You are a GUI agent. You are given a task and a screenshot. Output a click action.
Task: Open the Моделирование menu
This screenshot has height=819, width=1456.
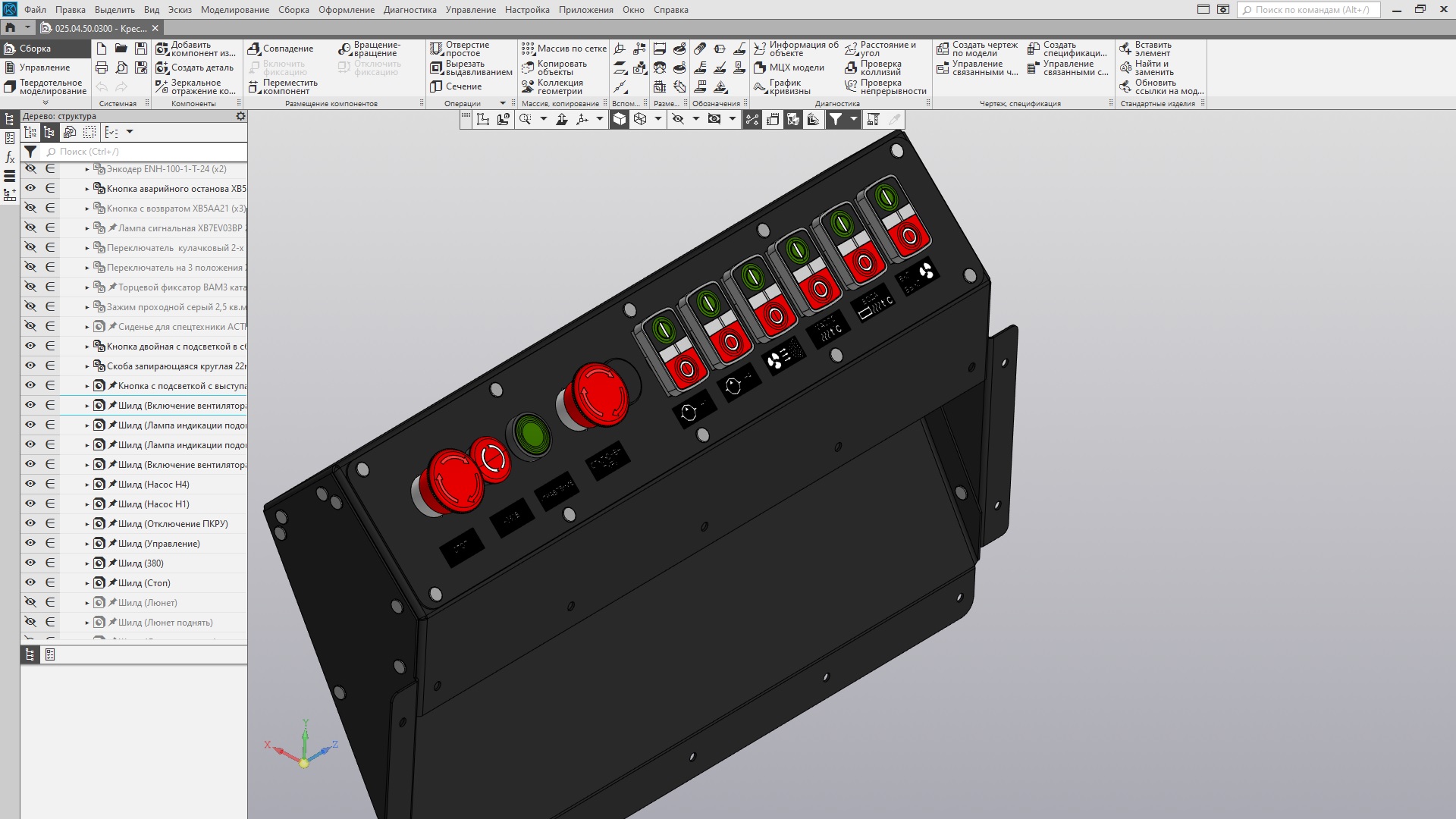234,10
